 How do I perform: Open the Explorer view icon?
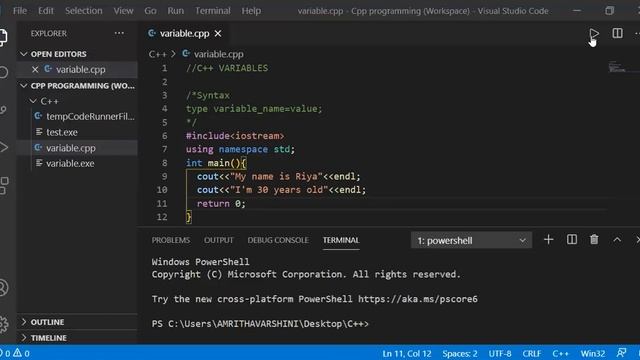click(3, 37)
